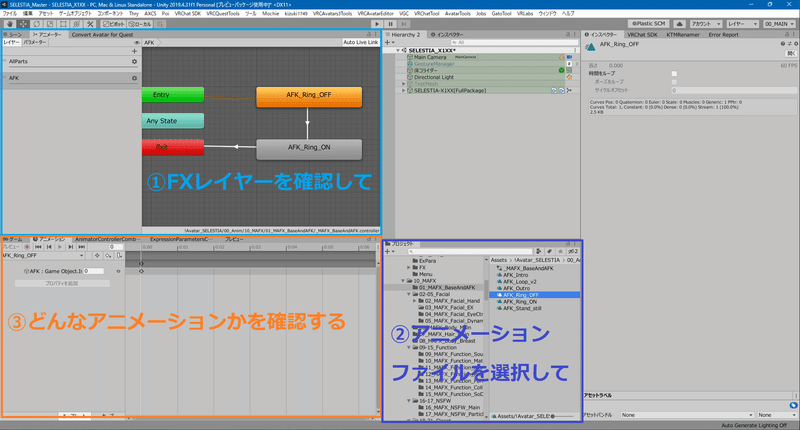Click the add property button in Animation window
Screen dimensions: 800x430
tap(62, 283)
